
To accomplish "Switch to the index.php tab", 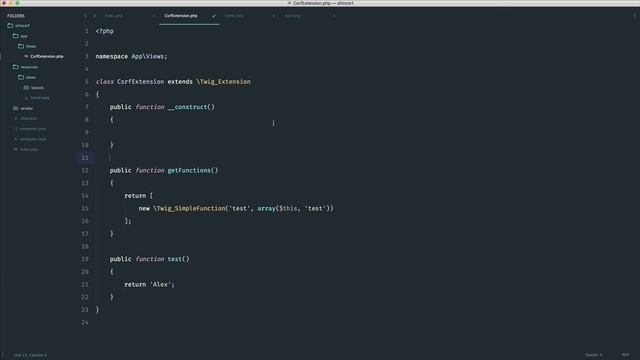I will click(113, 16).
